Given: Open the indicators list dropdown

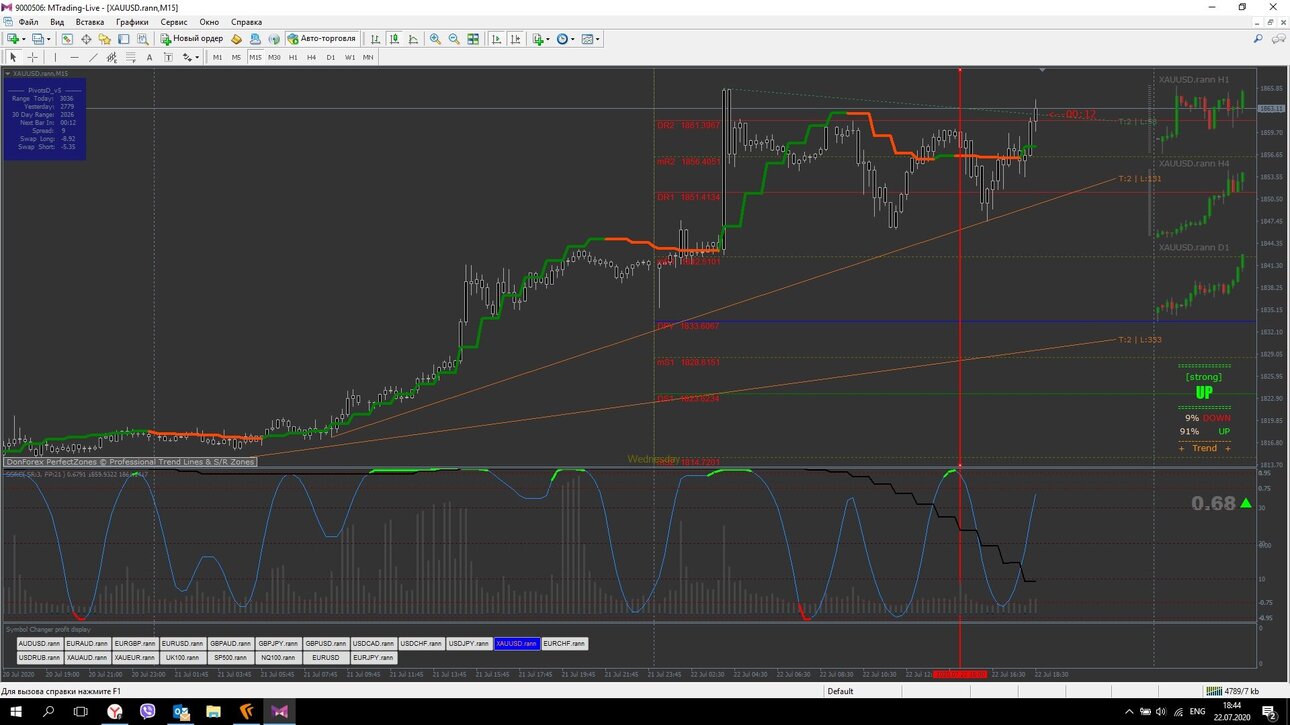Looking at the screenshot, I should [x=540, y=39].
